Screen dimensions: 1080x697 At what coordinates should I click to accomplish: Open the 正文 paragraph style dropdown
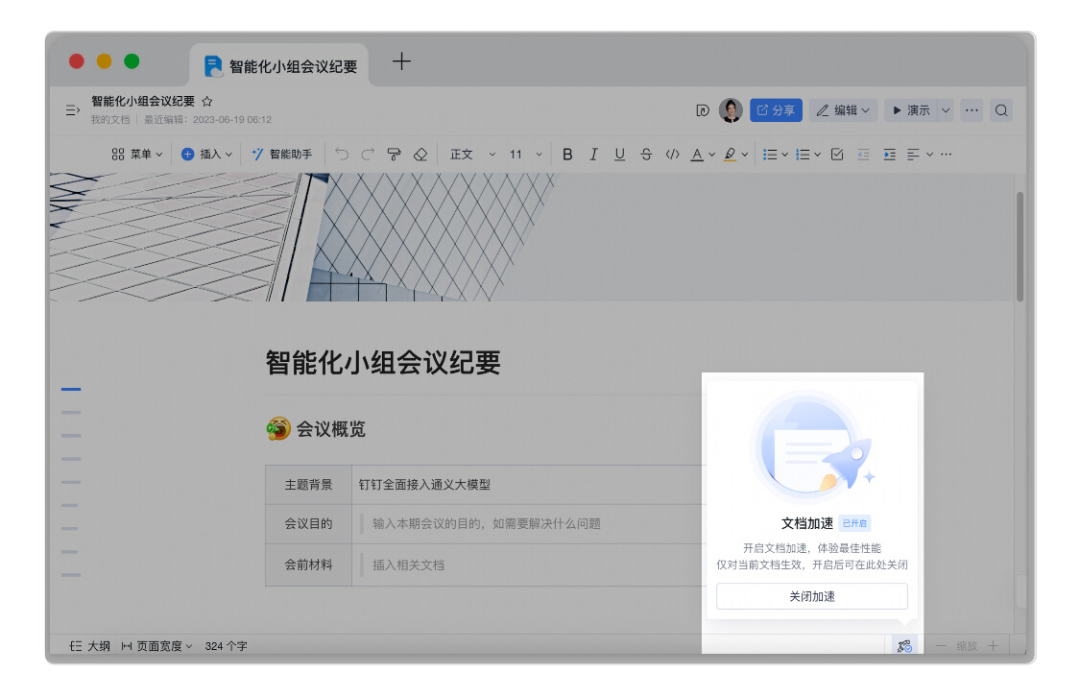click(x=472, y=154)
